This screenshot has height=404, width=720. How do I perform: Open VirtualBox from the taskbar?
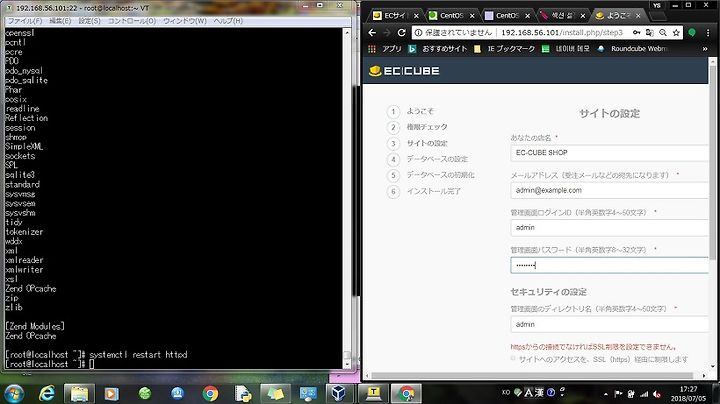click(x=338, y=393)
